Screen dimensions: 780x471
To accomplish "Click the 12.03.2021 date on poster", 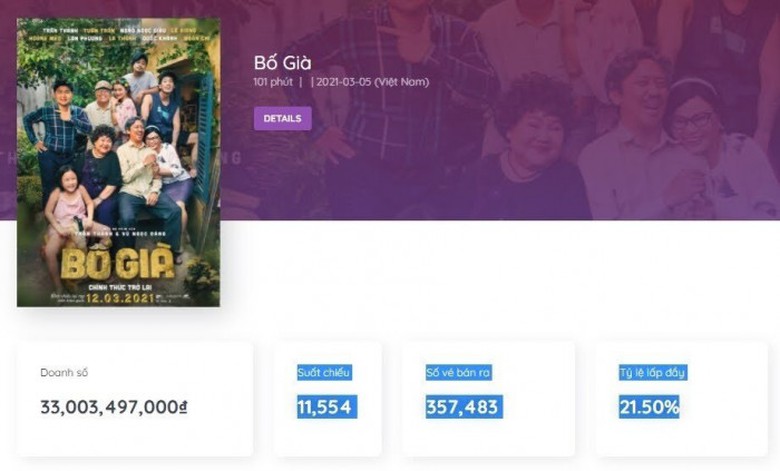I will click(120, 298).
